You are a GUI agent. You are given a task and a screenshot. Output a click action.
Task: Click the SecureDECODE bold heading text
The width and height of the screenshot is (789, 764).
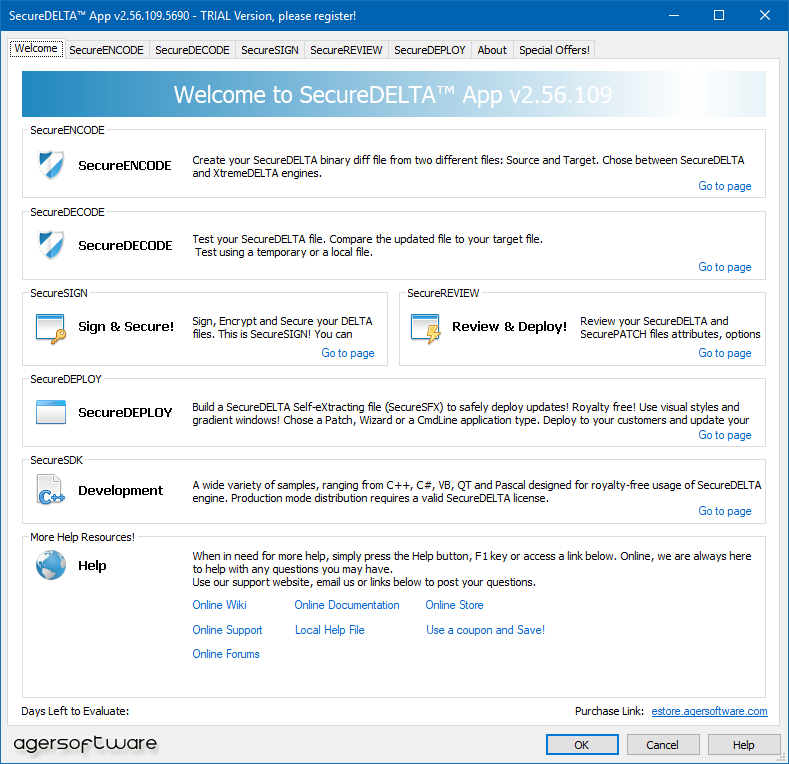pos(125,246)
